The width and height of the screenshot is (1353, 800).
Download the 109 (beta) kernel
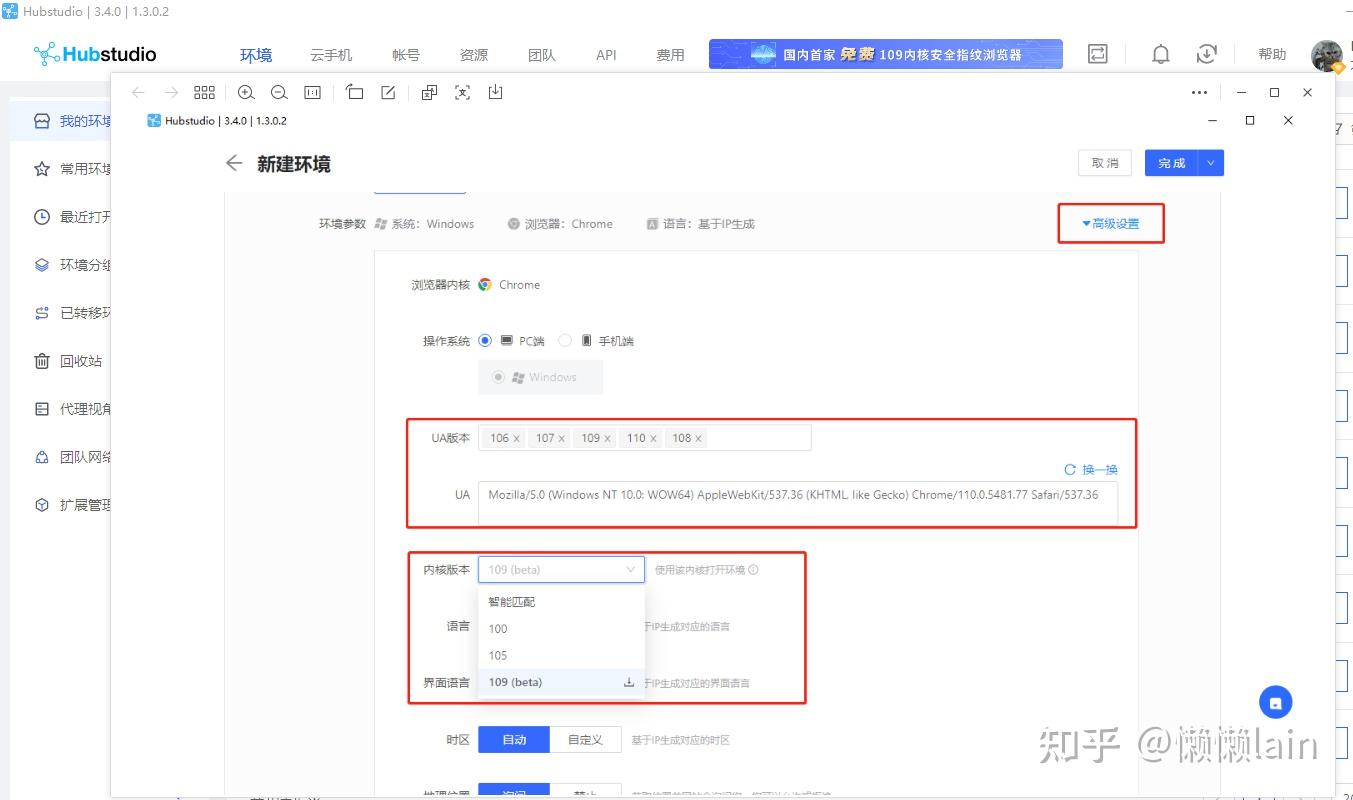[629, 683]
